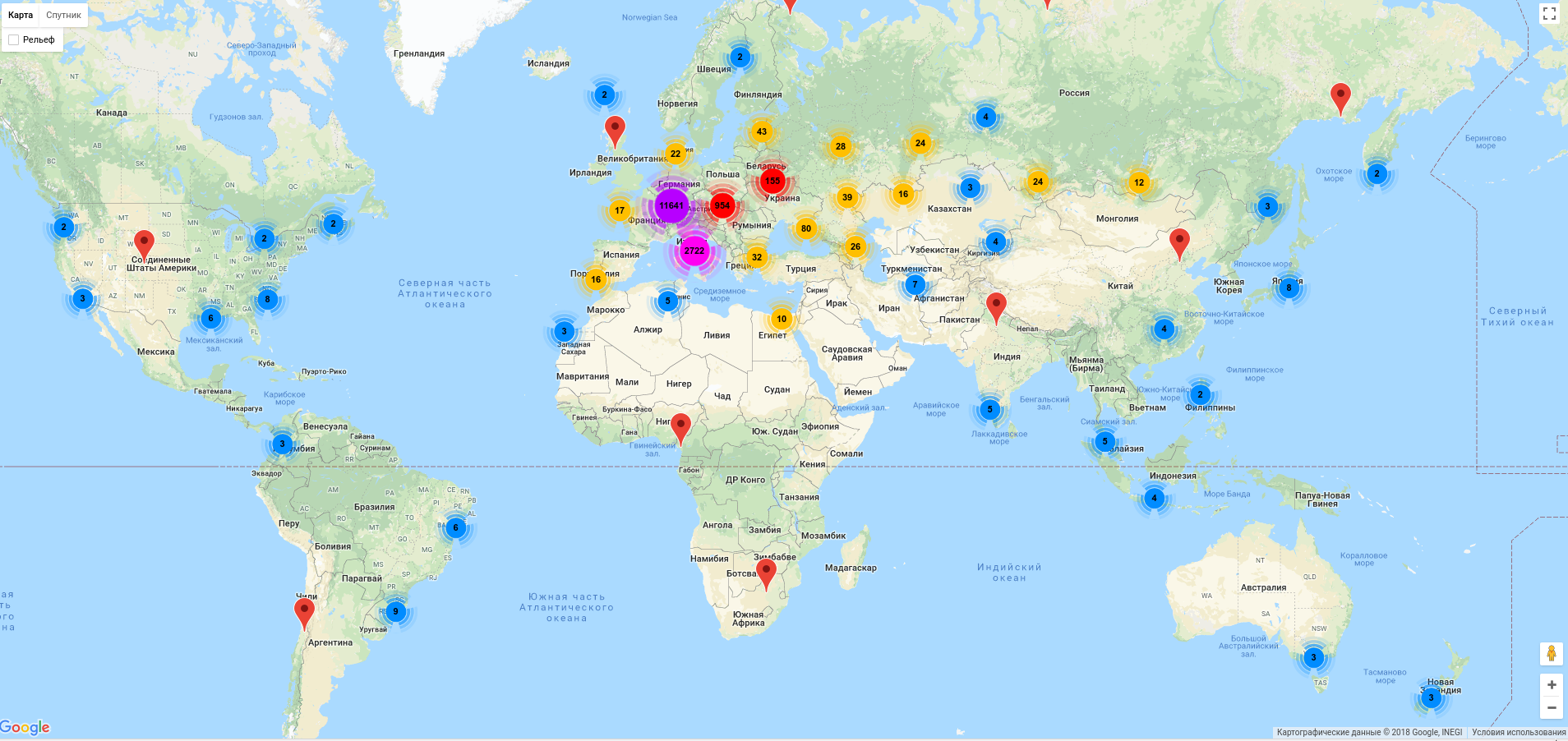Open the Условия использования link
The image size is (1568, 741).
pyautogui.click(x=1519, y=732)
